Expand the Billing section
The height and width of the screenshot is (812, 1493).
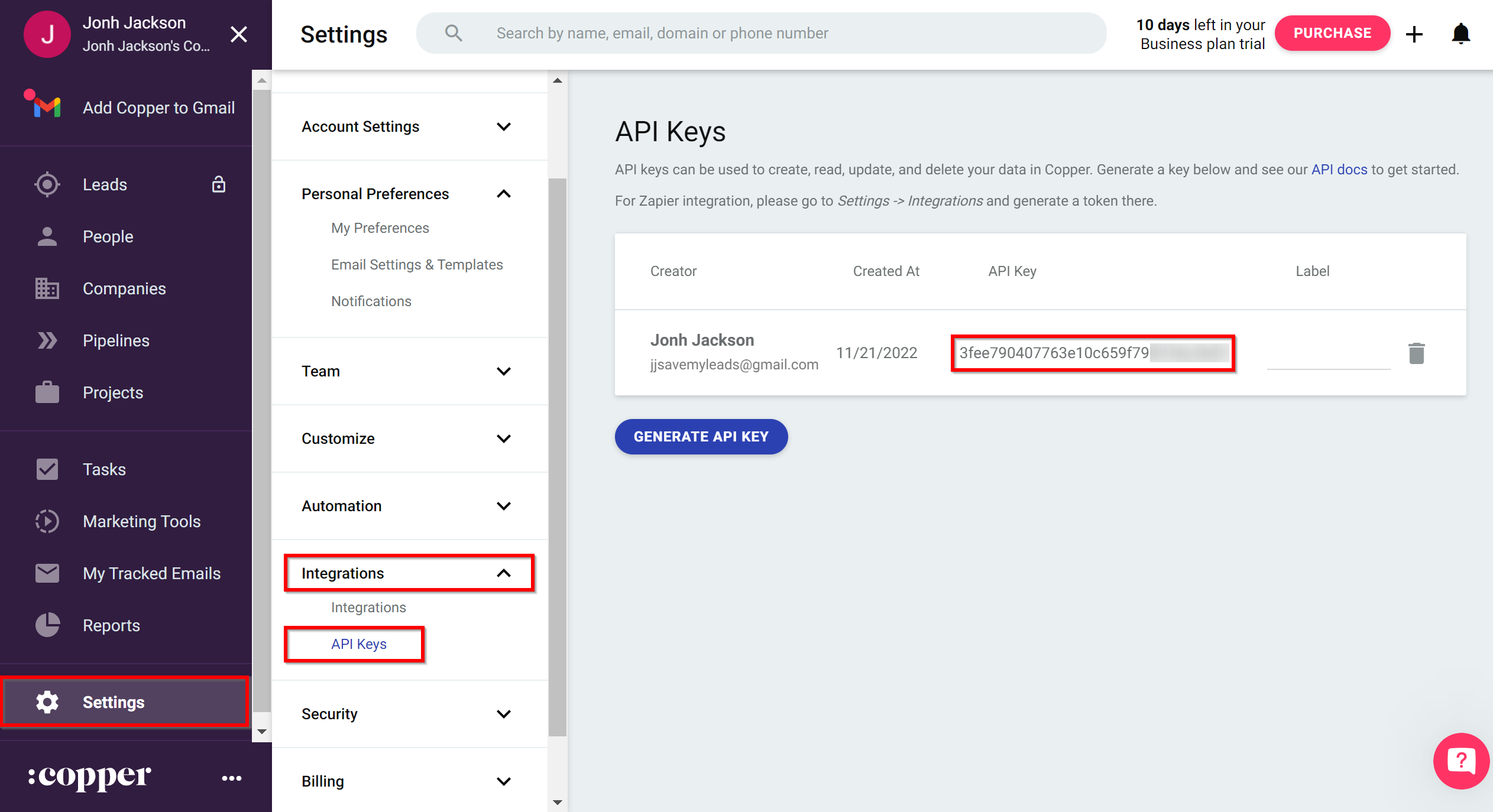[409, 781]
